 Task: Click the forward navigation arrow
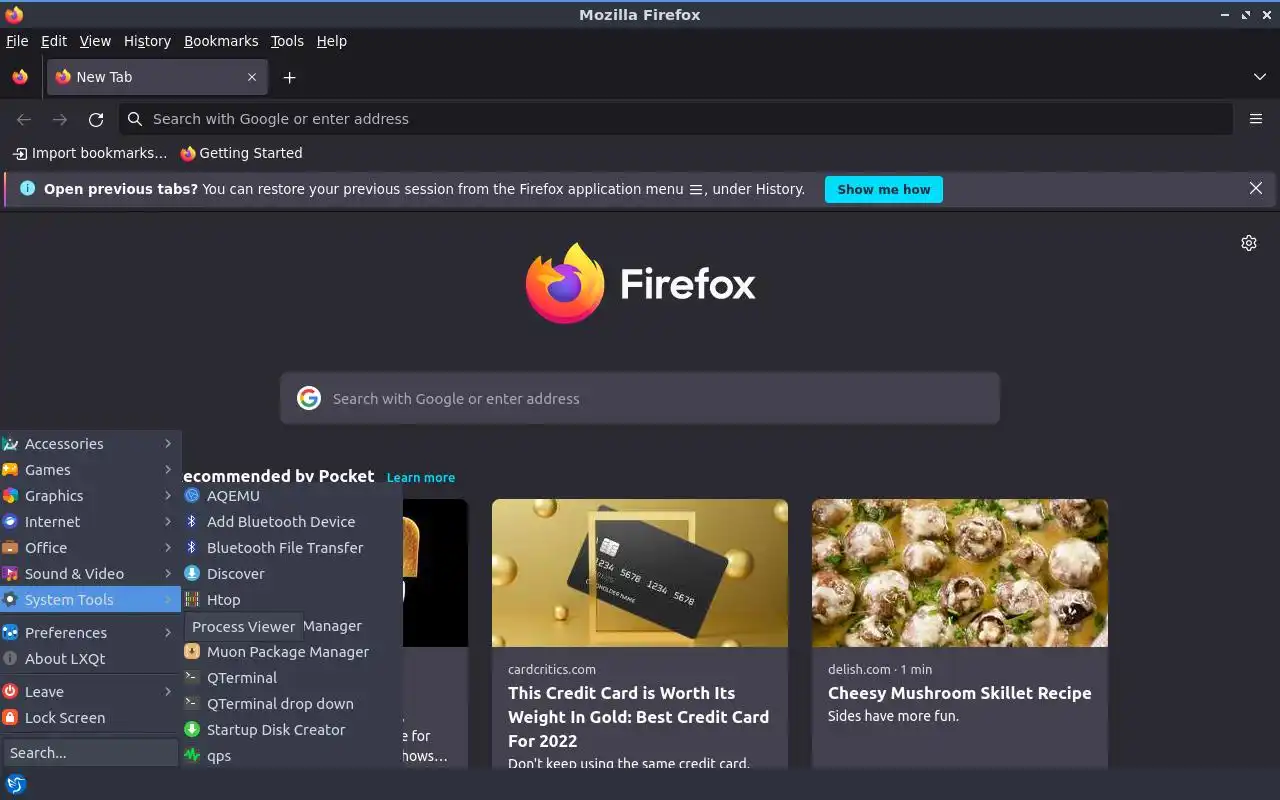[x=60, y=119]
